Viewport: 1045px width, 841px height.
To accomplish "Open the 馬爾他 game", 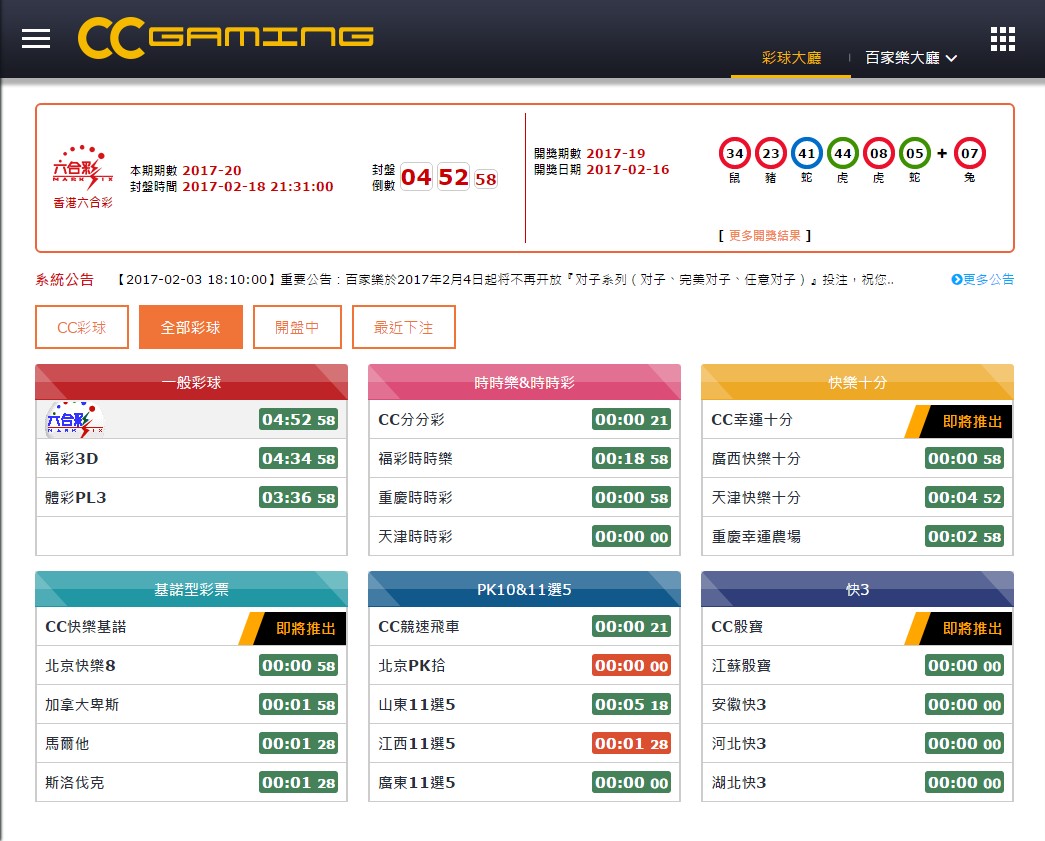I will click(x=191, y=744).
